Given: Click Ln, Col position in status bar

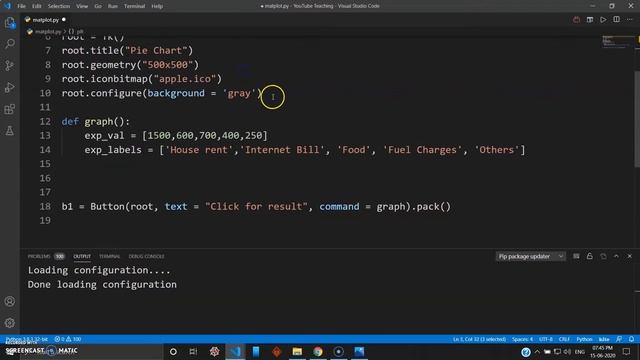Looking at the screenshot, I should click(x=479, y=339).
